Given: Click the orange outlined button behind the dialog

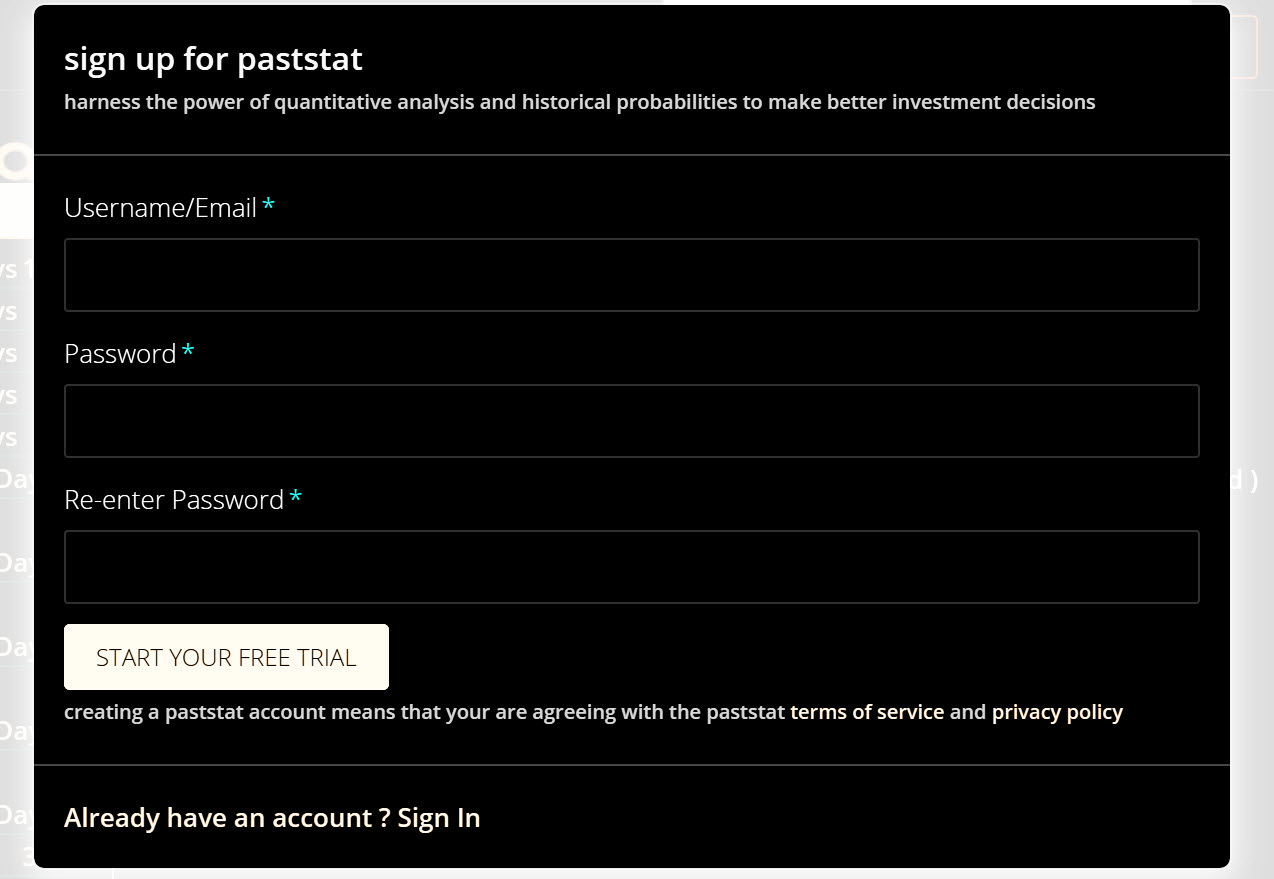Looking at the screenshot, I should tap(1244, 47).
